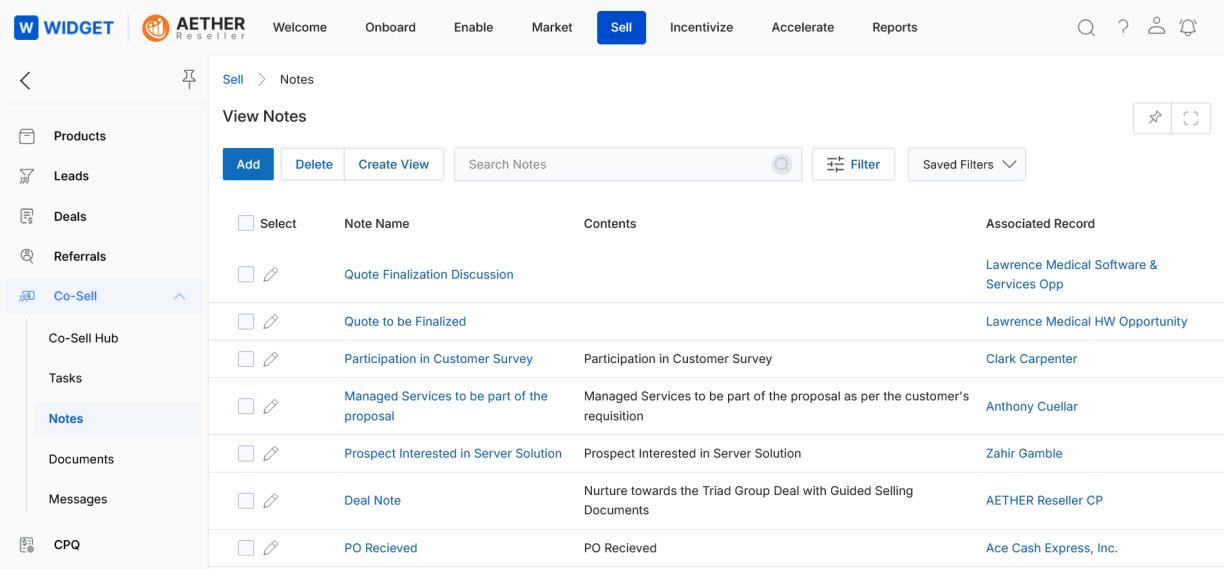Open Lawrence Medical HW Opportunity record
The width and height of the screenshot is (1224, 569).
click(1087, 321)
